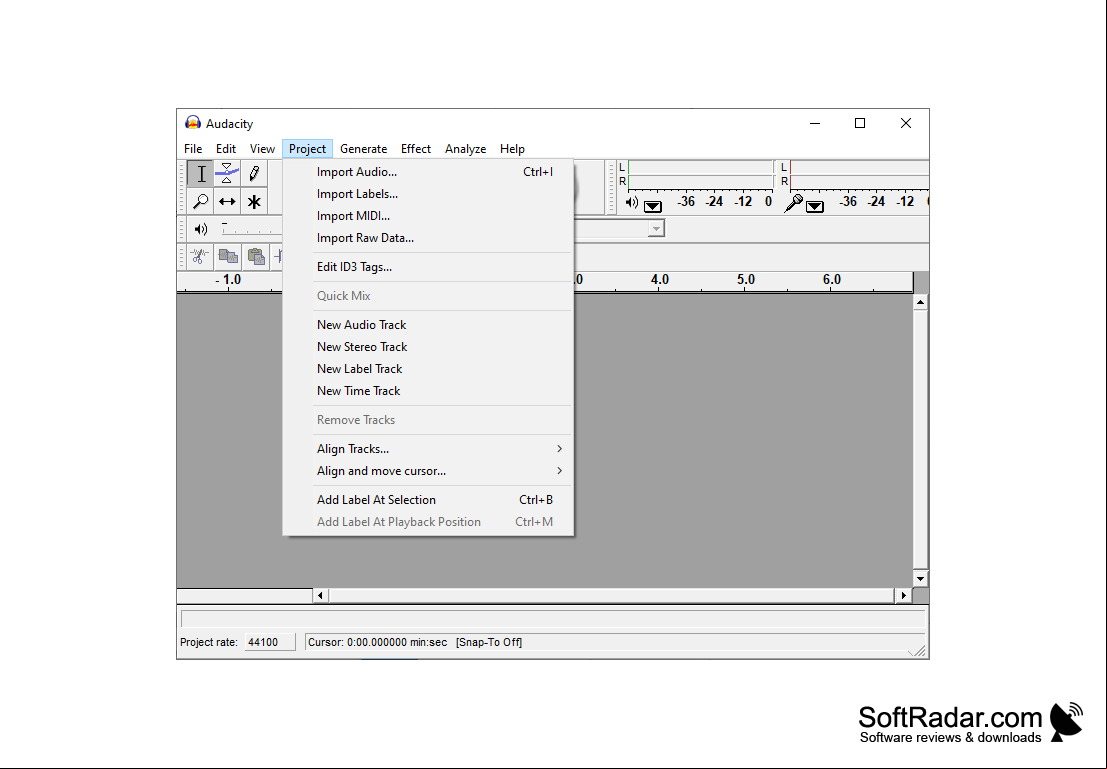Click the output volume speaker icon in mixer toolbar
This screenshot has height=769, width=1107.
click(x=201, y=229)
